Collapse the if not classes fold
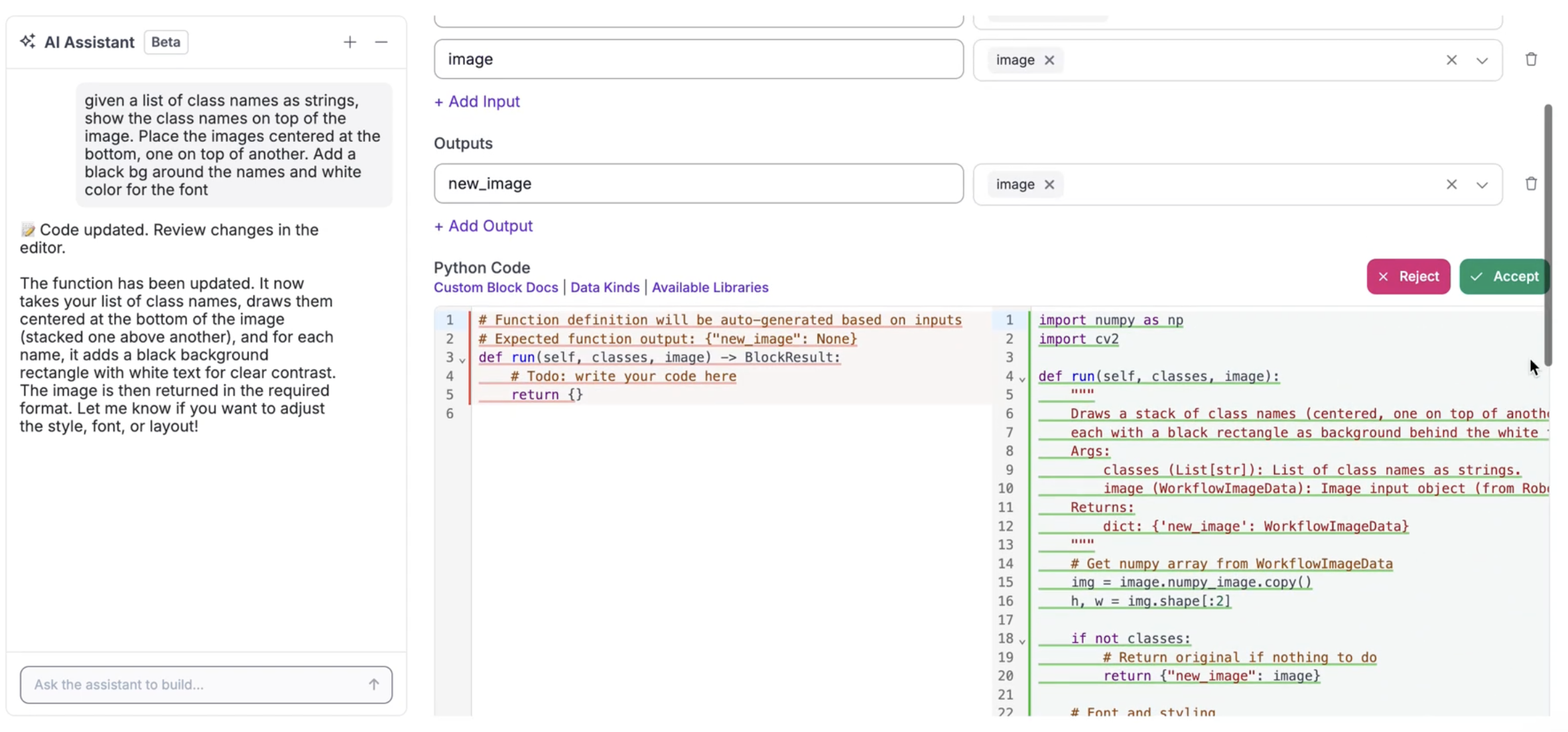 point(1022,640)
